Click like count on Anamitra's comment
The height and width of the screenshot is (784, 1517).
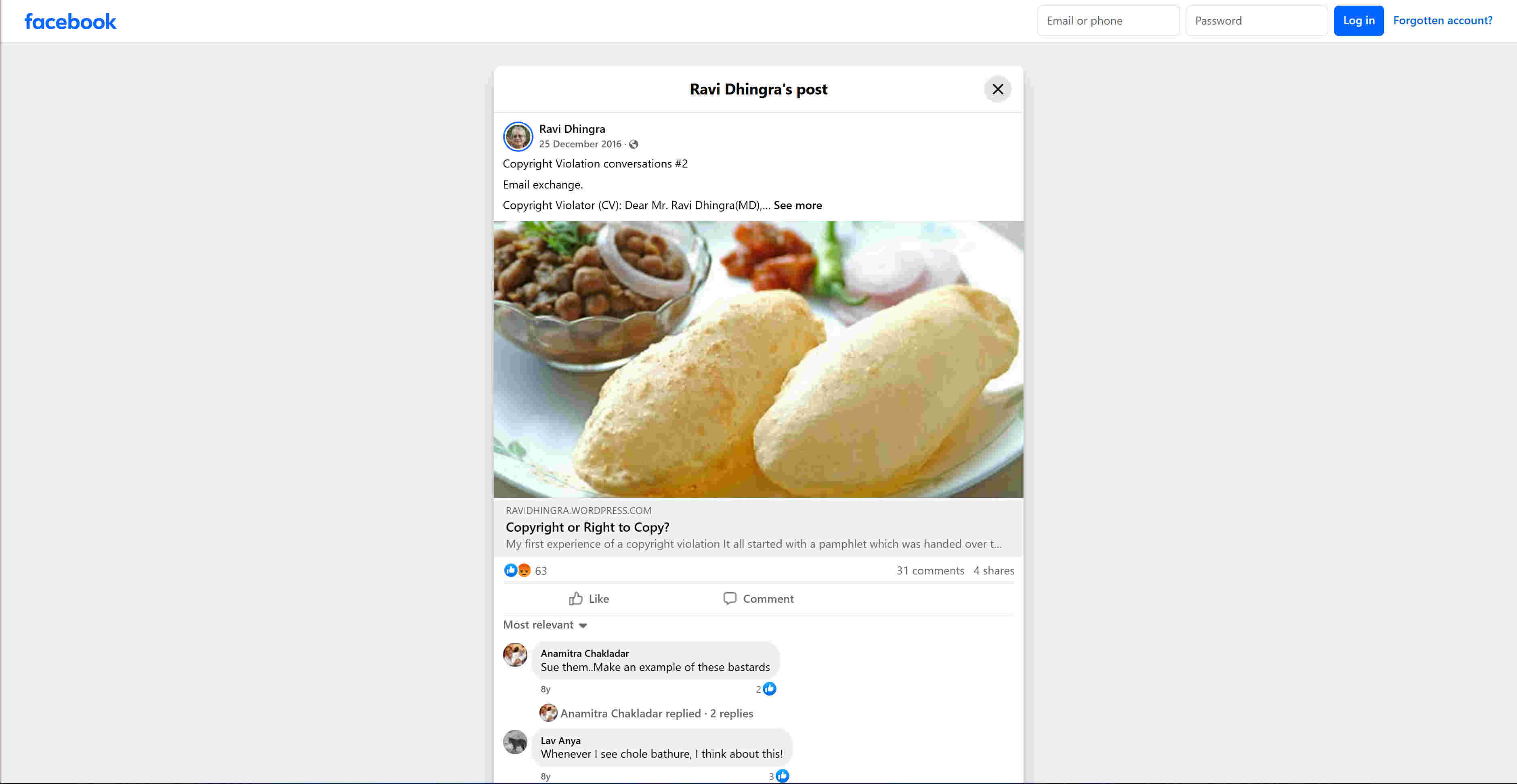(x=766, y=689)
